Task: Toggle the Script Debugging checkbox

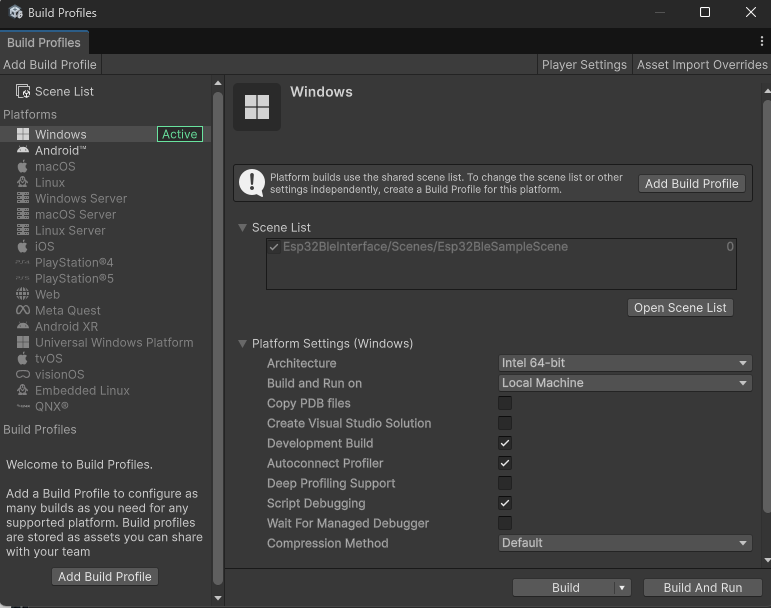Action: coord(505,503)
